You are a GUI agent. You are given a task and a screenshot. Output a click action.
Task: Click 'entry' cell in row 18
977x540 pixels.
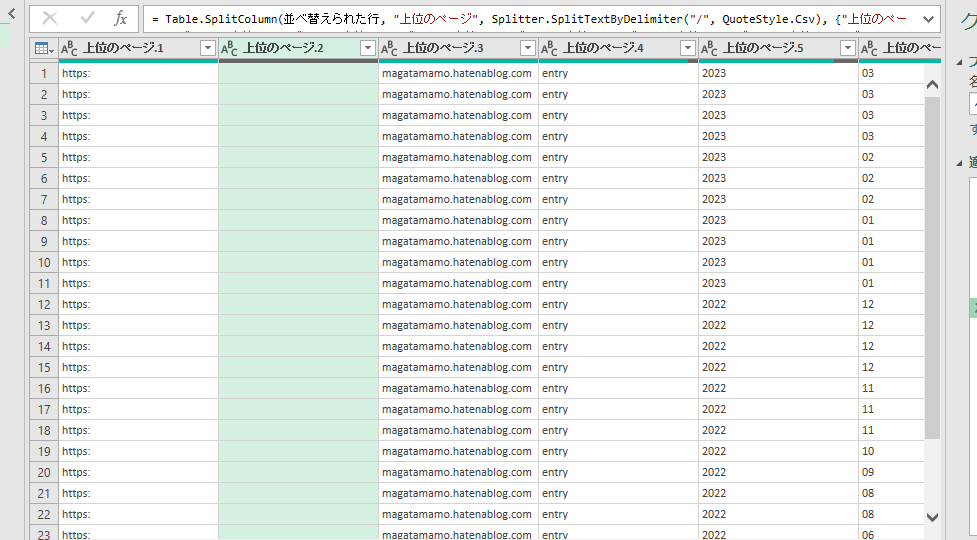point(618,430)
